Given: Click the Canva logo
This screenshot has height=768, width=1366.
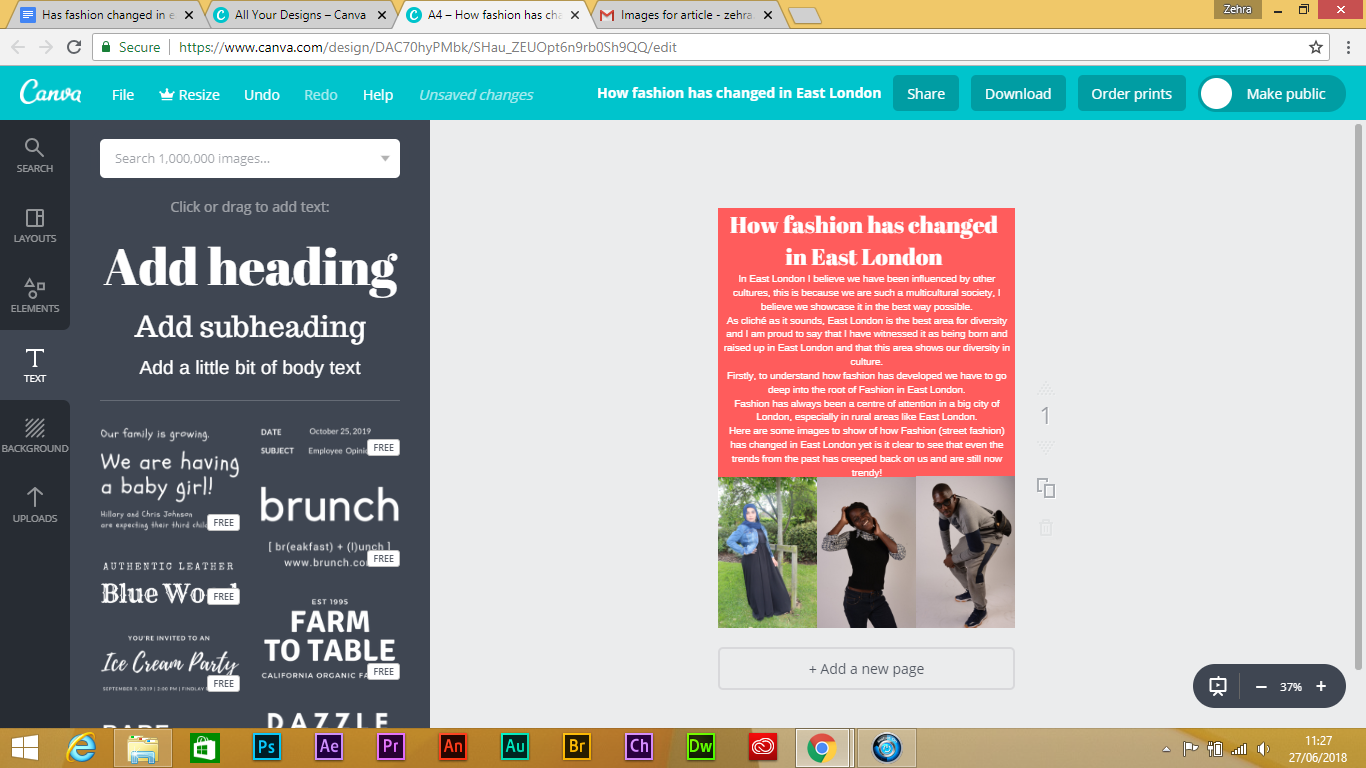Looking at the screenshot, I should click(51, 93).
